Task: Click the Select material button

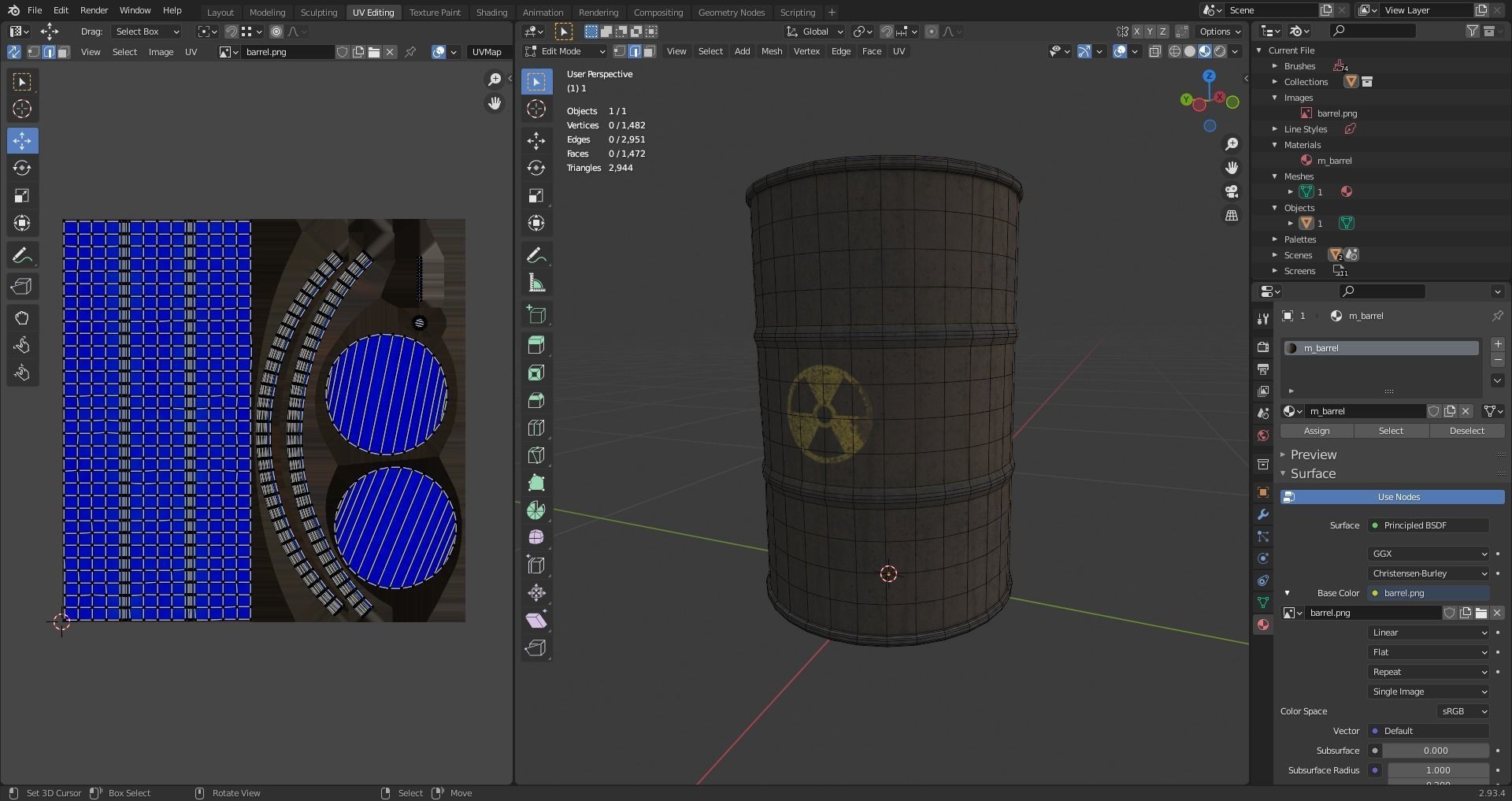Action: pos(1391,431)
